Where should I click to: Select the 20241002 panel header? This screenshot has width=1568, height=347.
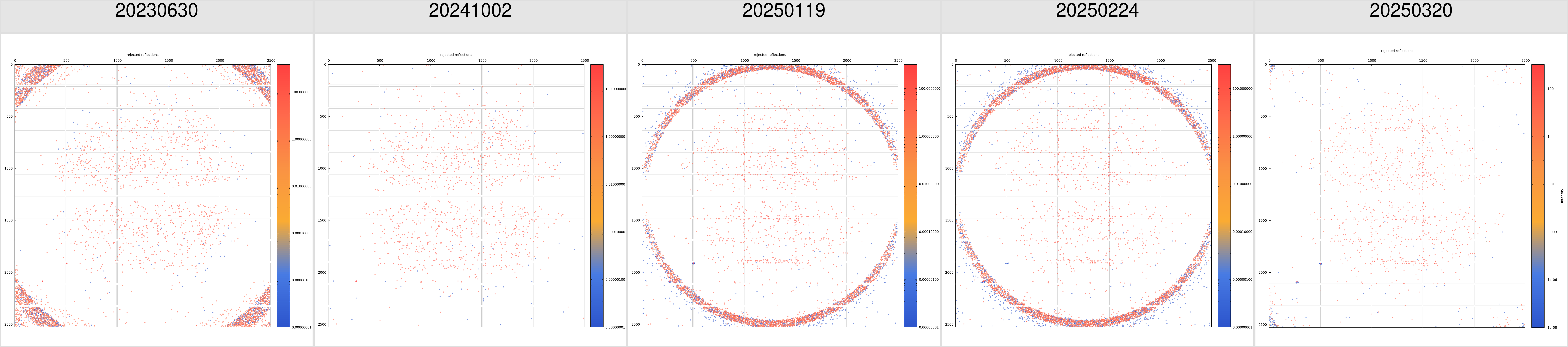tap(470, 16)
